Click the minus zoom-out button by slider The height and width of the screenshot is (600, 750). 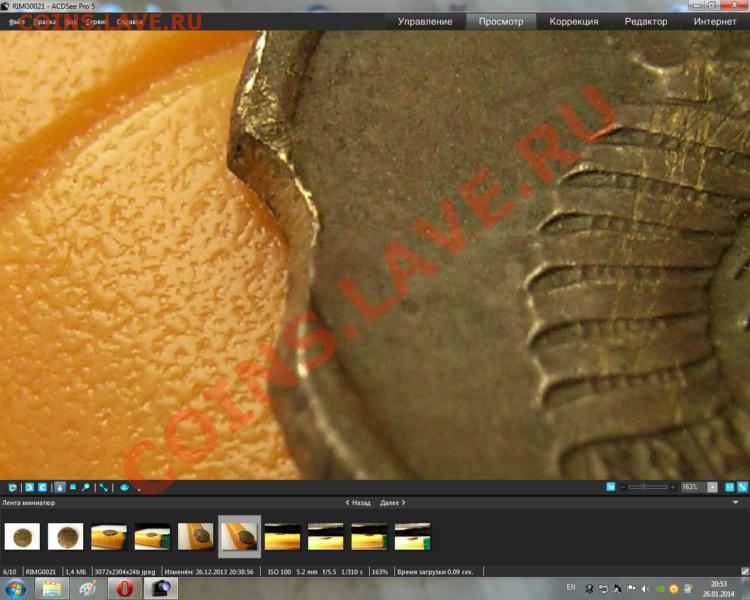click(x=623, y=487)
